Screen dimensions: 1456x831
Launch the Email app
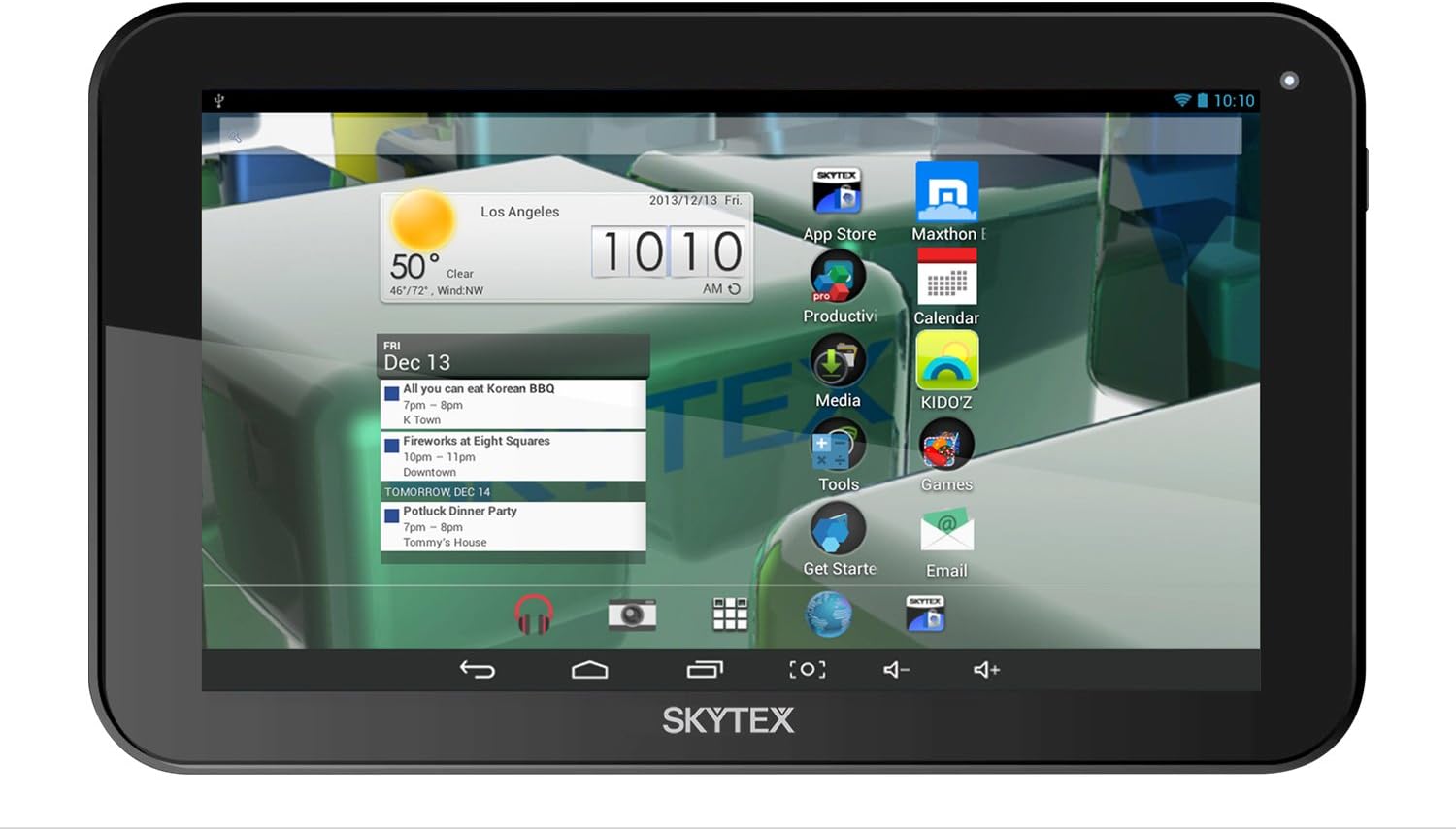(946, 531)
